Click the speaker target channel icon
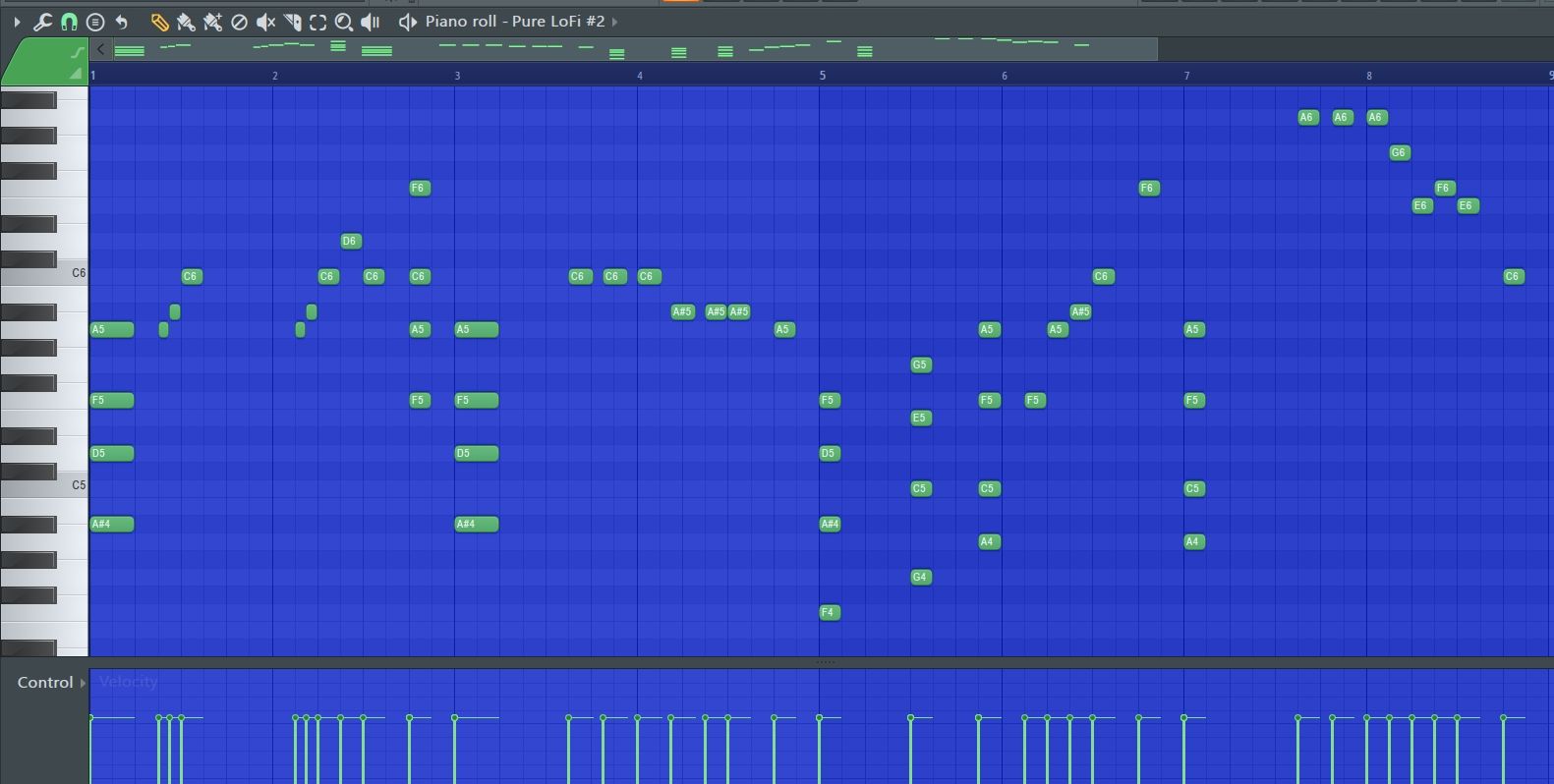The image size is (1554, 784). [x=407, y=22]
